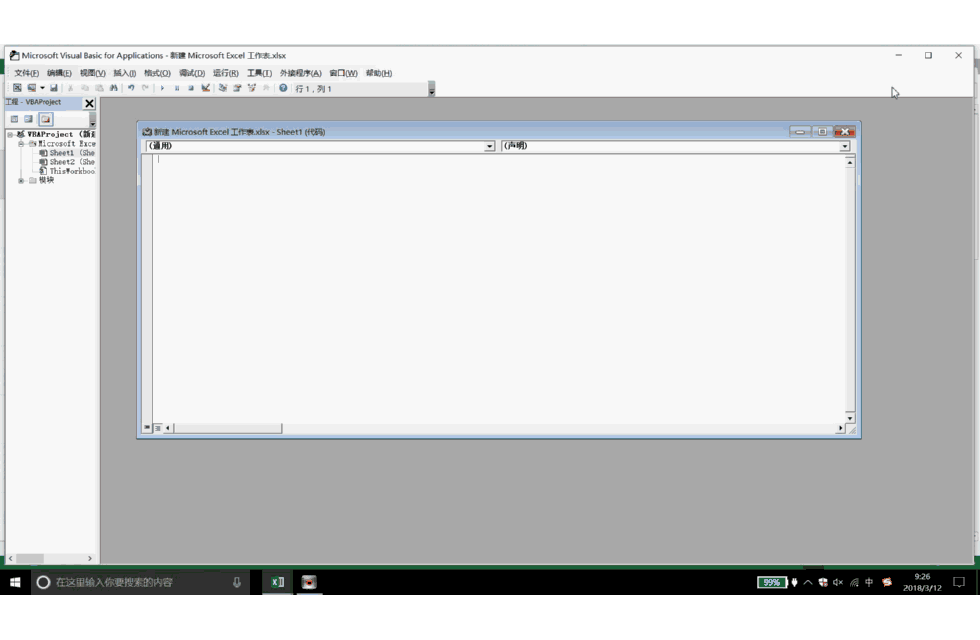Open Properties Window via toolbar icon

[237, 88]
